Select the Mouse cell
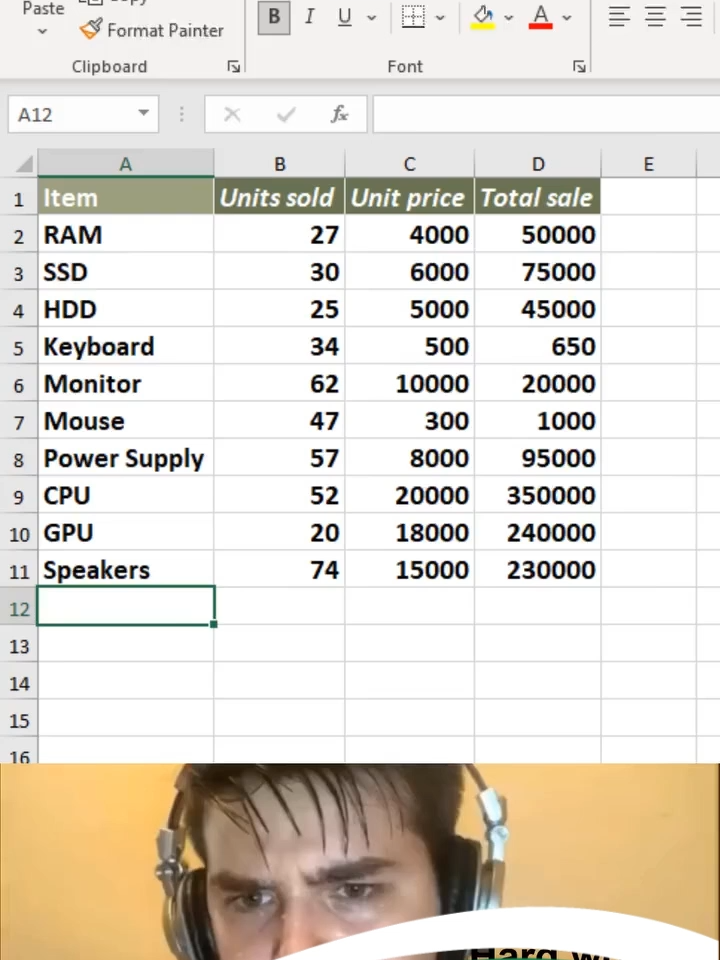This screenshot has height=960, width=720. tap(126, 421)
